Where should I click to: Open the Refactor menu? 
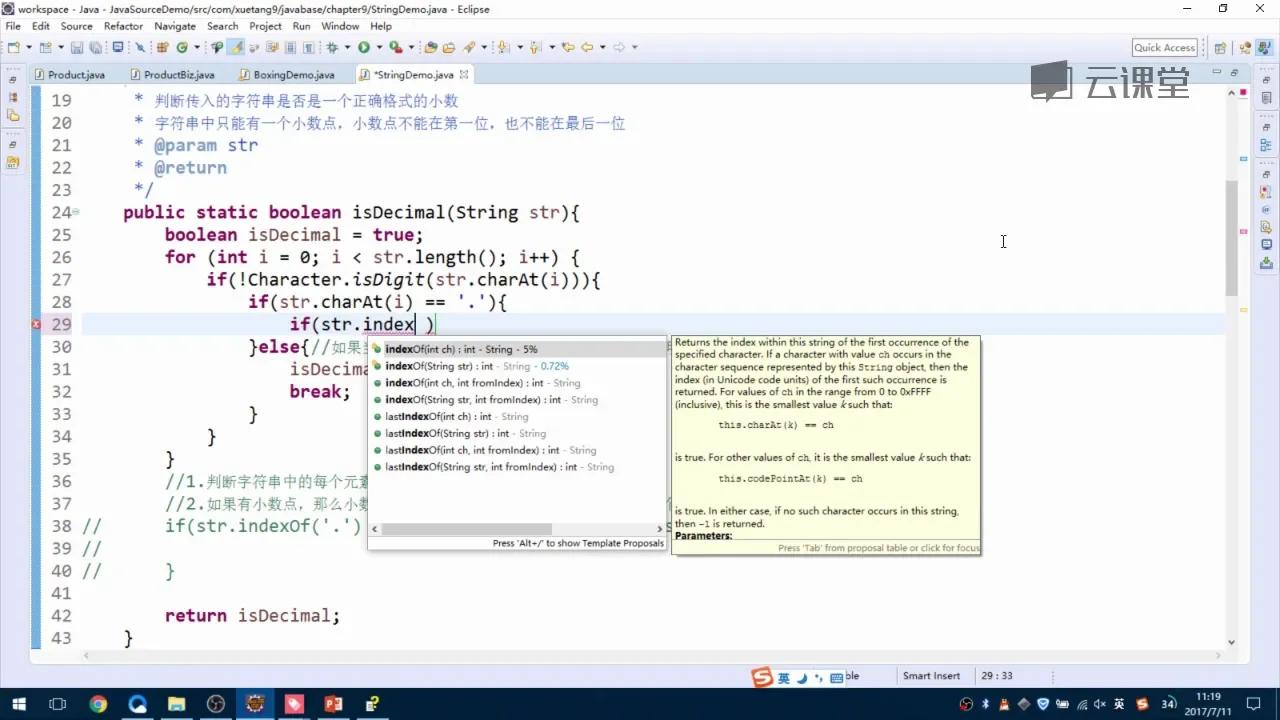pos(123,26)
